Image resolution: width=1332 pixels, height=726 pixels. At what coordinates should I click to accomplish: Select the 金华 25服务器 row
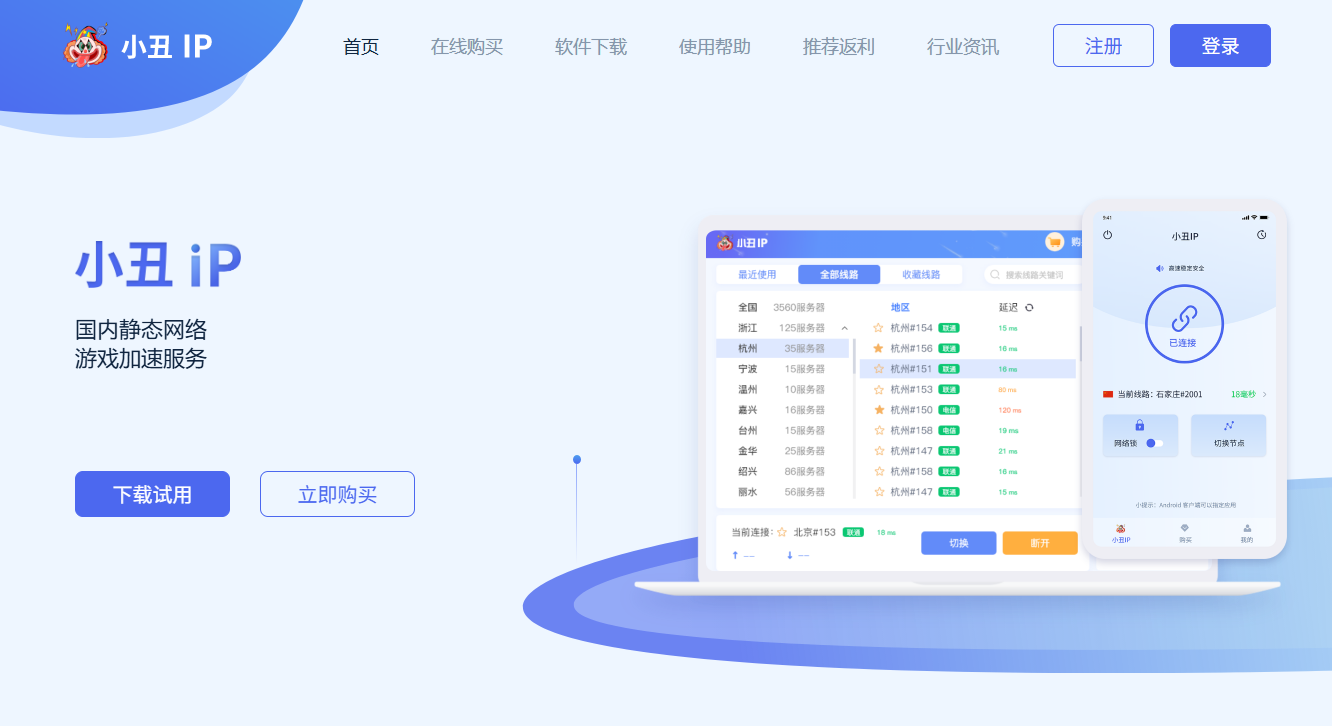(x=783, y=451)
